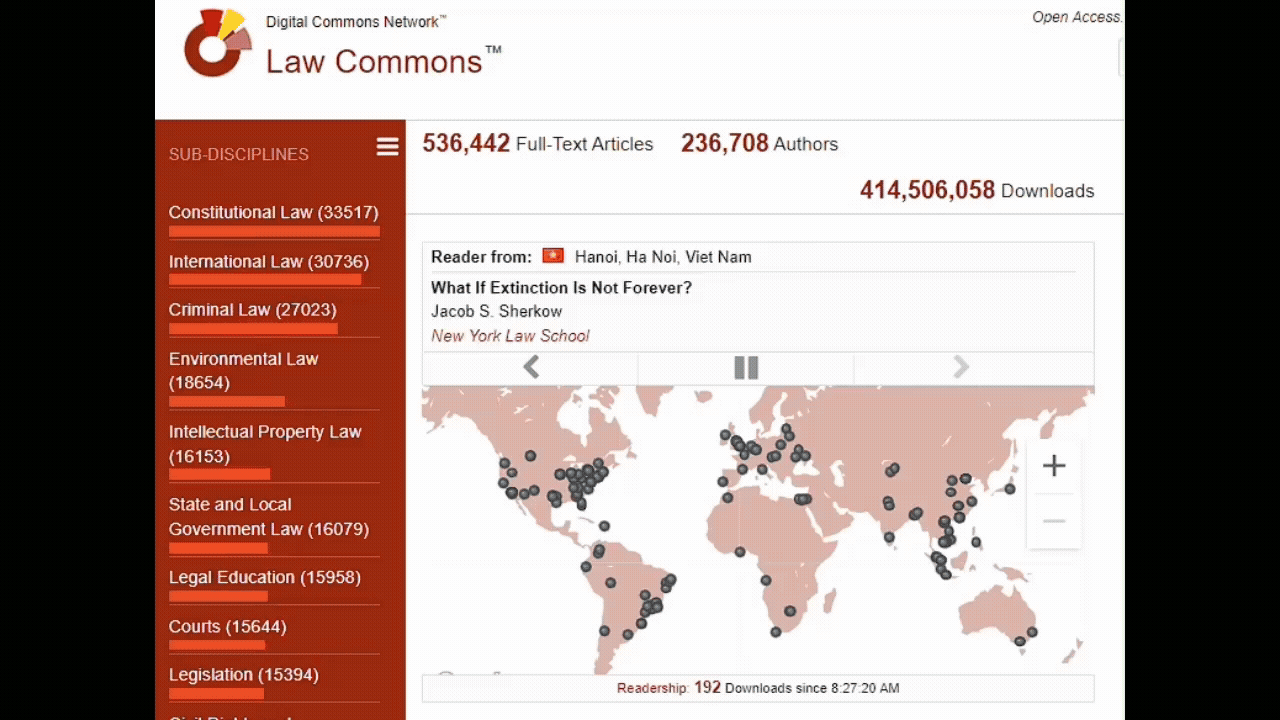
Task: Go to the previous reader entry
Action: (x=531, y=367)
